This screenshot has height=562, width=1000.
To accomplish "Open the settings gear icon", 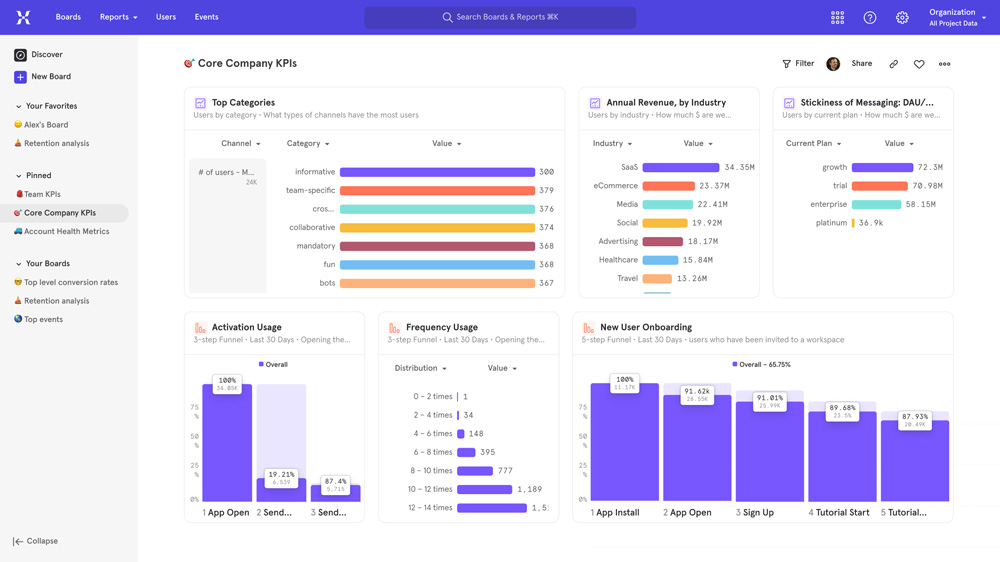I will pos(902,18).
